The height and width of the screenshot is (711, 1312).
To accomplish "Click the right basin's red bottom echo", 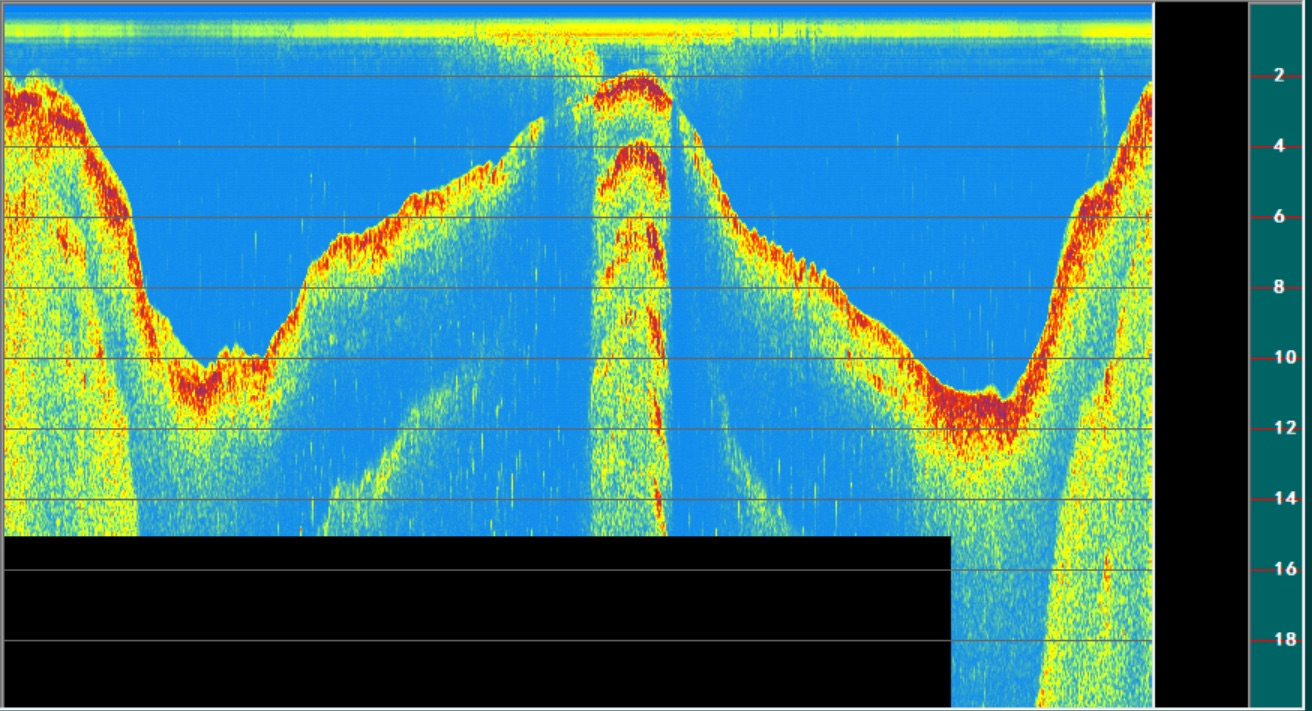I will click(x=975, y=410).
